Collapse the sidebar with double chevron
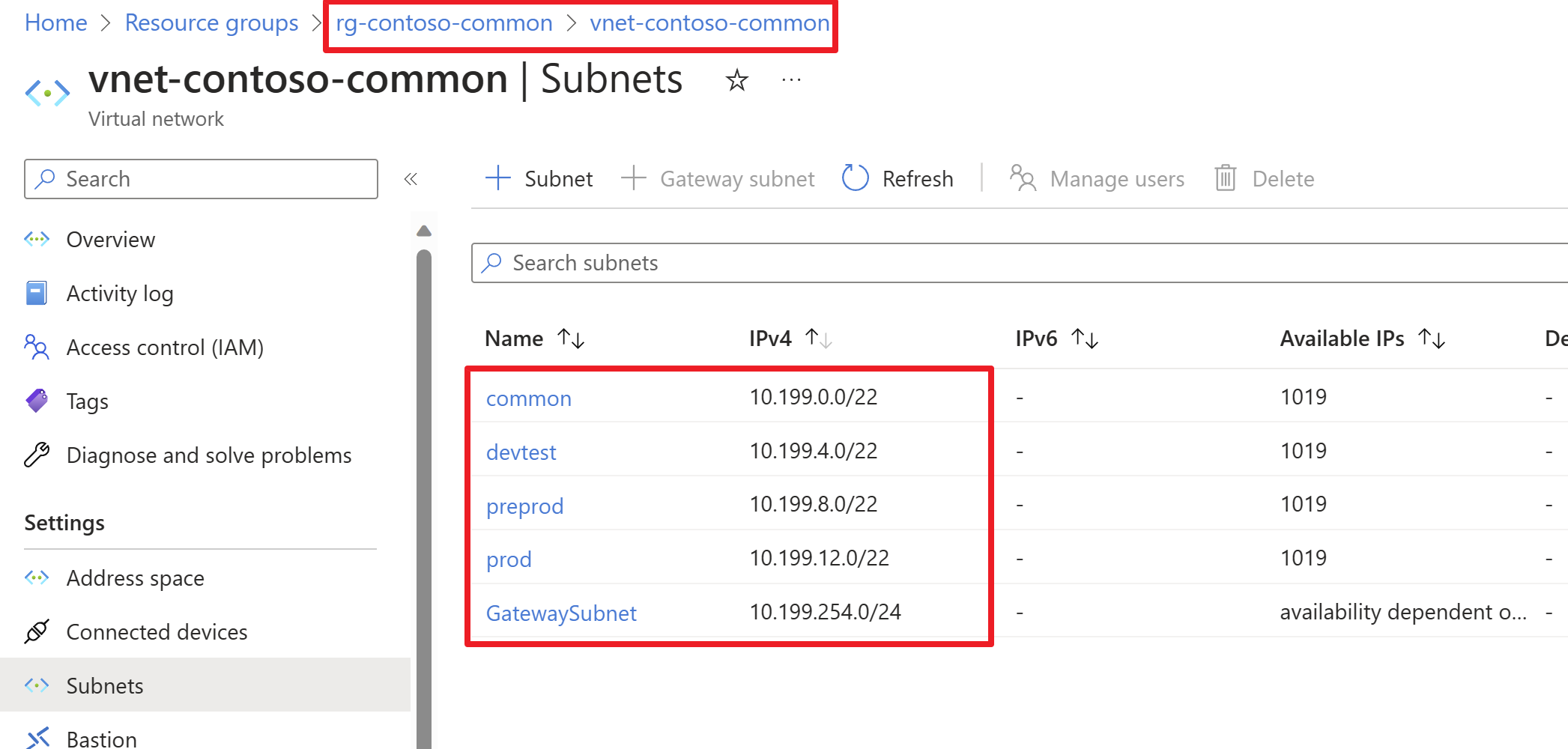The height and width of the screenshot is (749, 1568). tap(411, 179)
